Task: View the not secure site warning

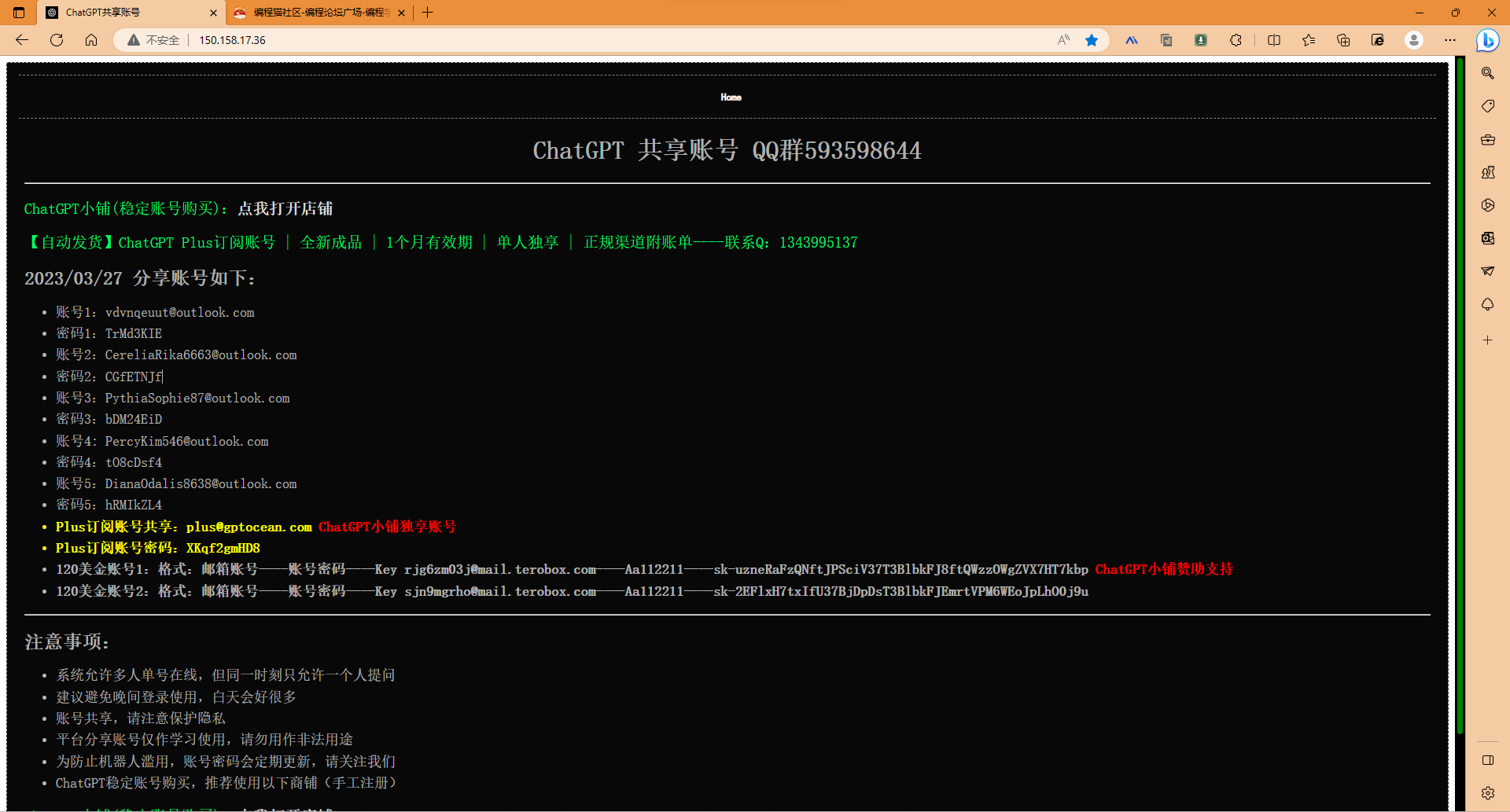Action: (x=153, y=40)
